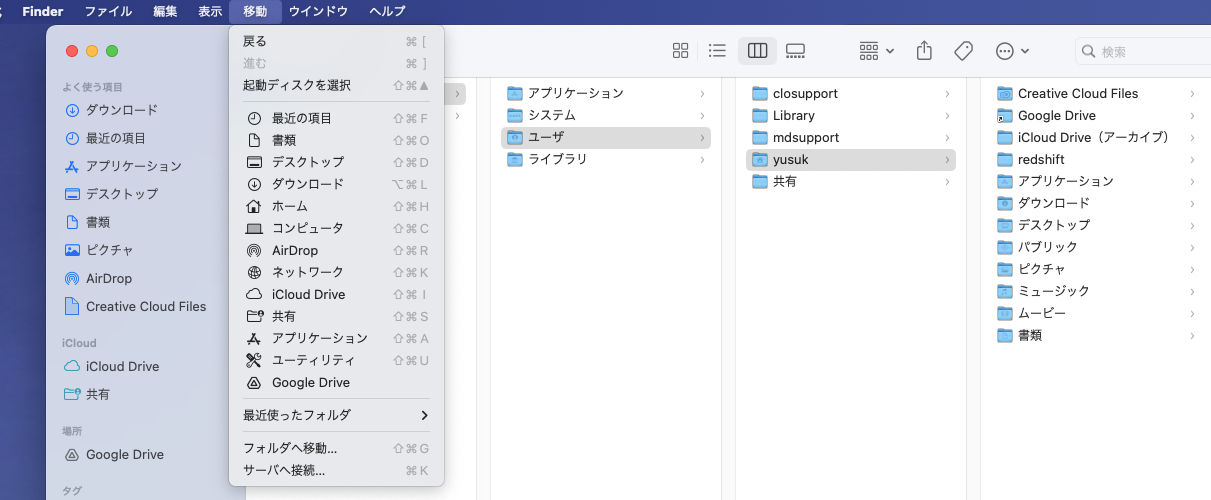Choose コンピュータ from the 移動 menu
1211x500 pixels.
tap(336, 228)
